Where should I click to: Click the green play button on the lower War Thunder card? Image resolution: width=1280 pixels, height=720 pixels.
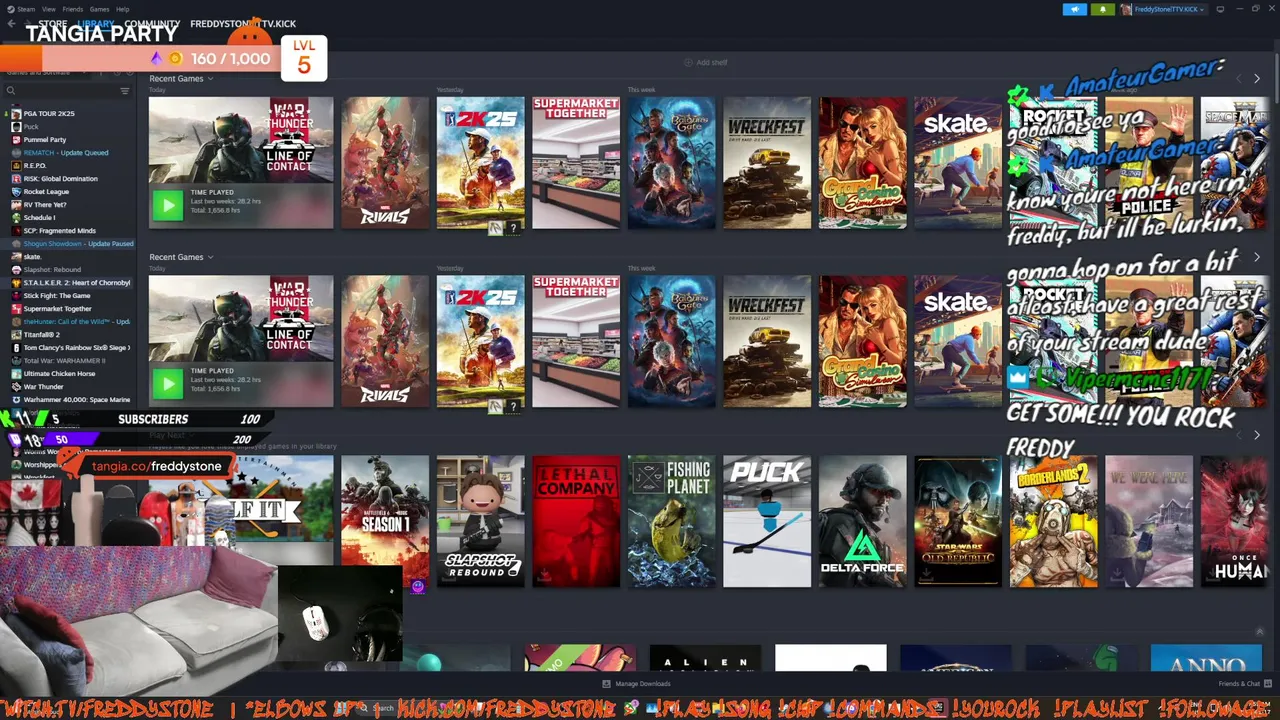click(167, 383)
